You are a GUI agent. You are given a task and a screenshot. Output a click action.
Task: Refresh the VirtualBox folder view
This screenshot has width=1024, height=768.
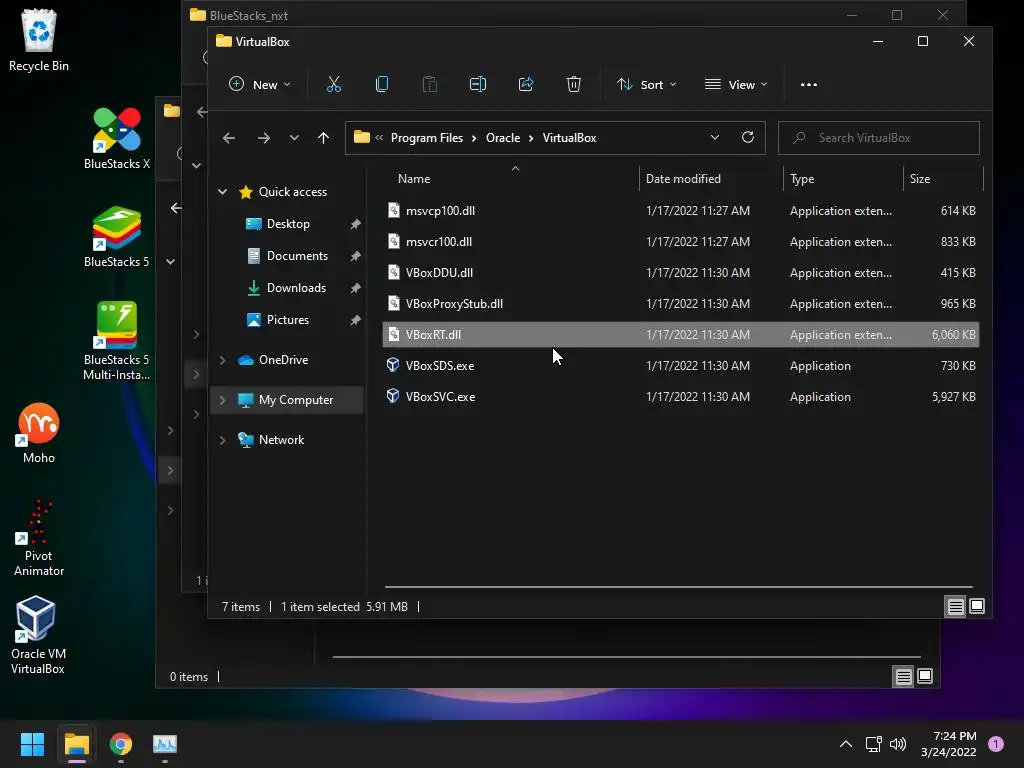tap(748, 137)
